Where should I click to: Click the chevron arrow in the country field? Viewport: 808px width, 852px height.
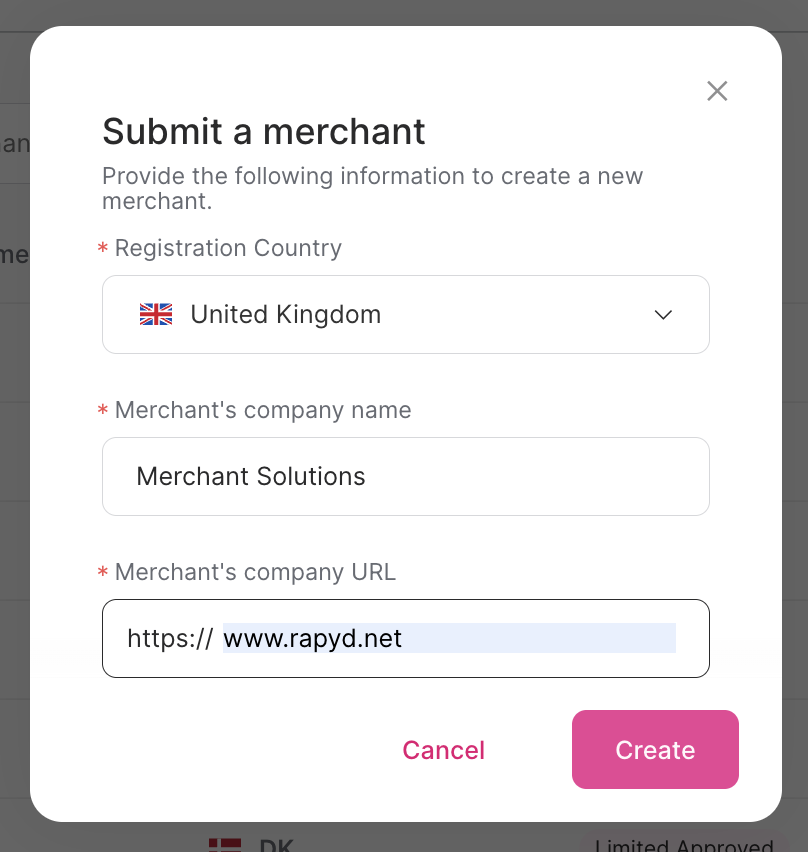663,314
